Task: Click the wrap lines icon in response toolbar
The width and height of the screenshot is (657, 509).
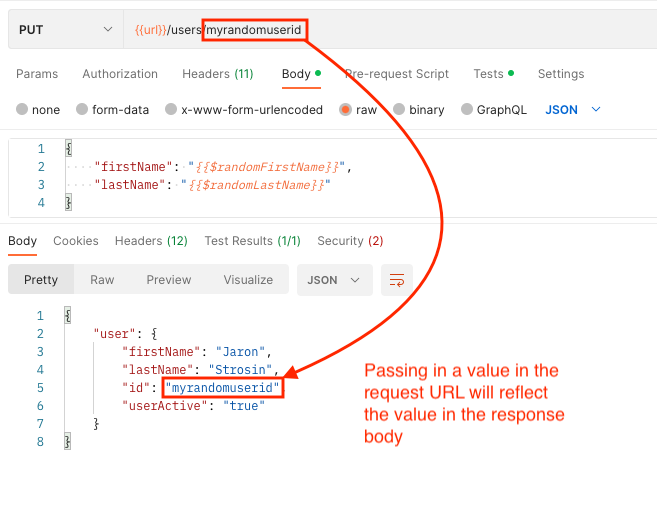Action: (x=397, y=280)
